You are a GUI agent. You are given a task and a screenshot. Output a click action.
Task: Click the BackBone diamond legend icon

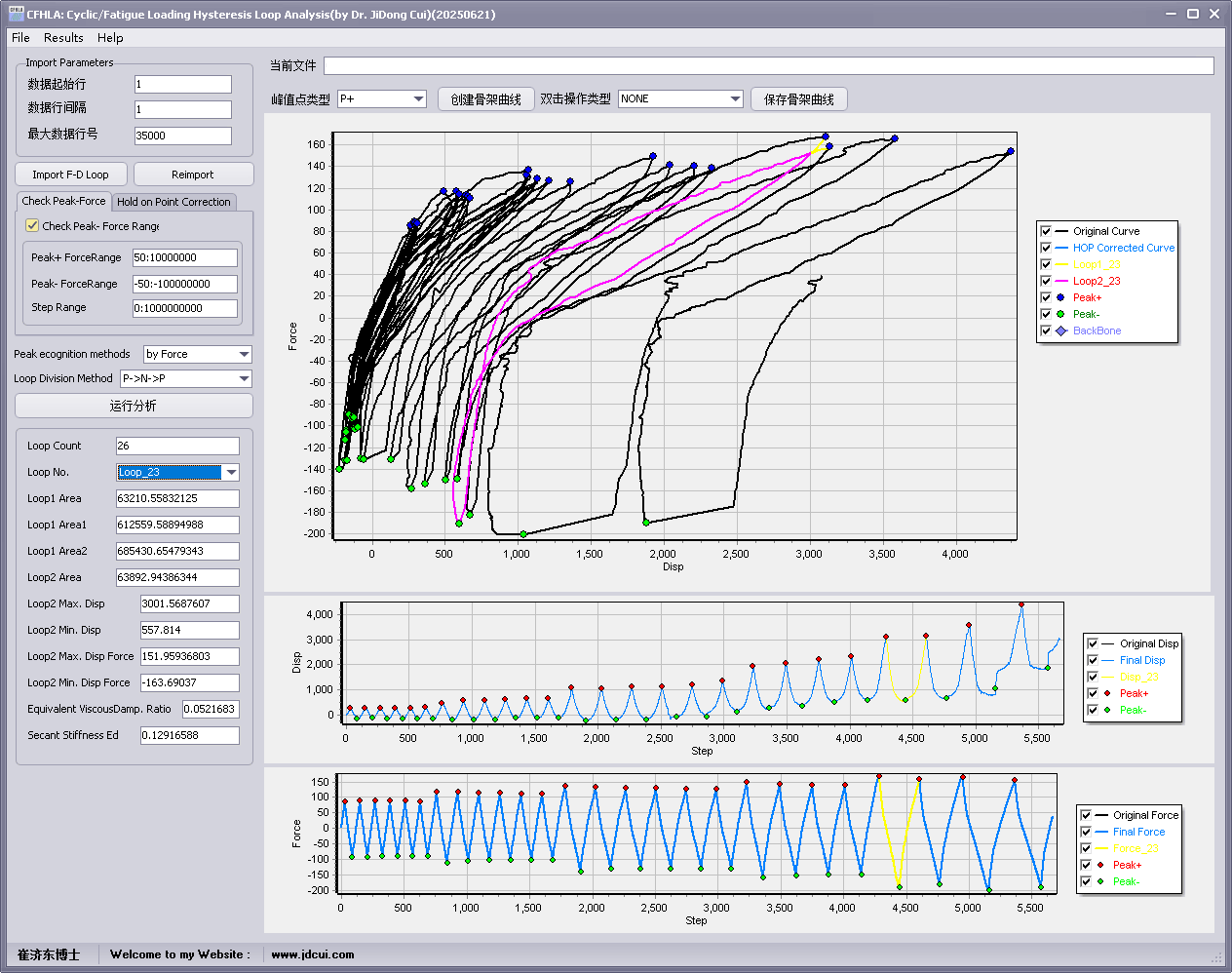click(1061, 331)
